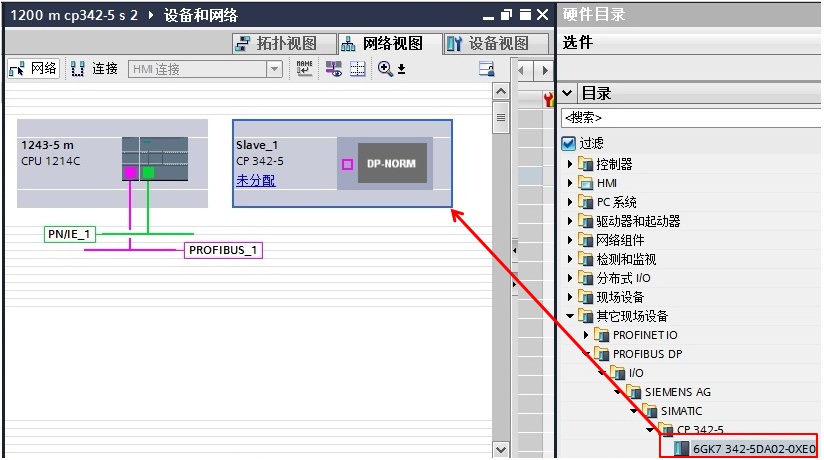Open the zoom level dropdown arrow
This screenshot has width=824, height=460.
click(401, 69)
